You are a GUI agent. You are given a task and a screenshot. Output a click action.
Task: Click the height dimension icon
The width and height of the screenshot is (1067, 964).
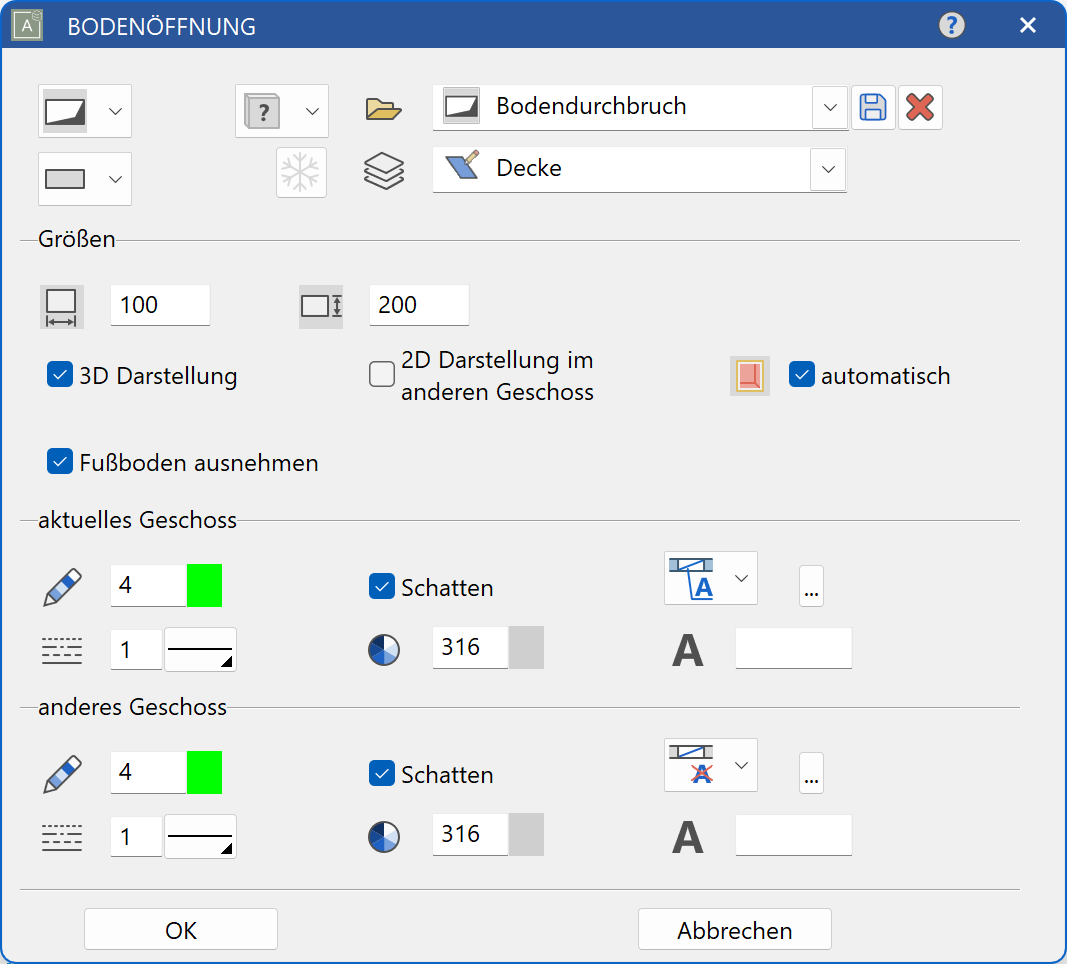click(x=321, y=307)
